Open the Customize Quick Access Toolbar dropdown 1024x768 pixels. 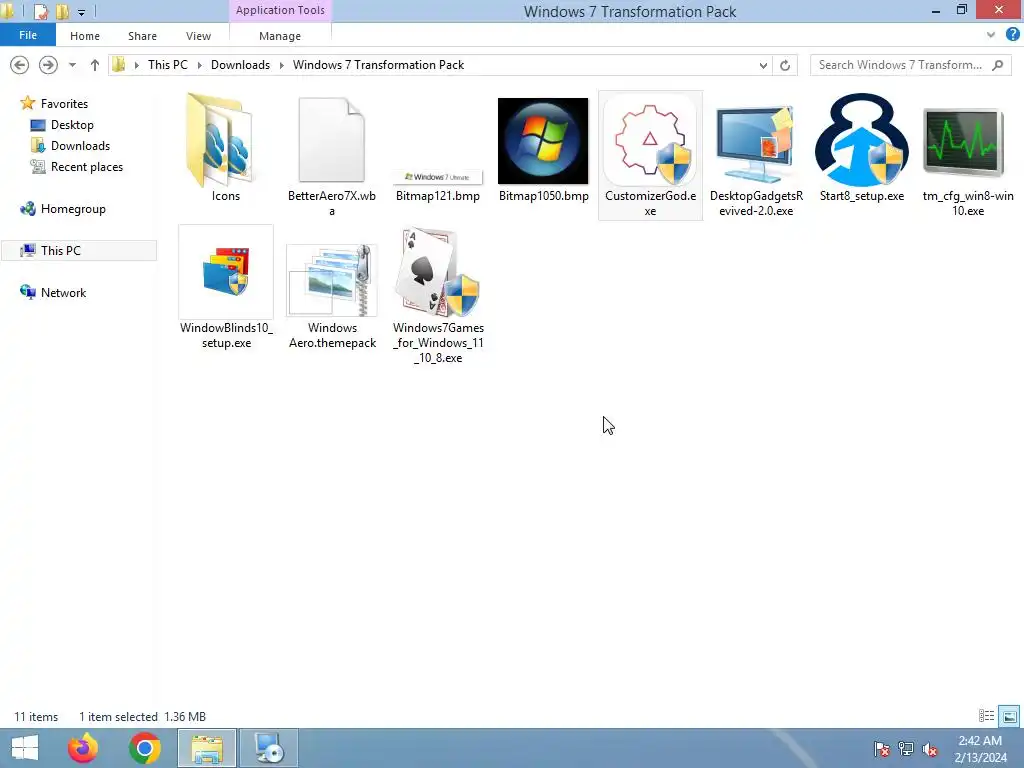click(x=82, y=12)
